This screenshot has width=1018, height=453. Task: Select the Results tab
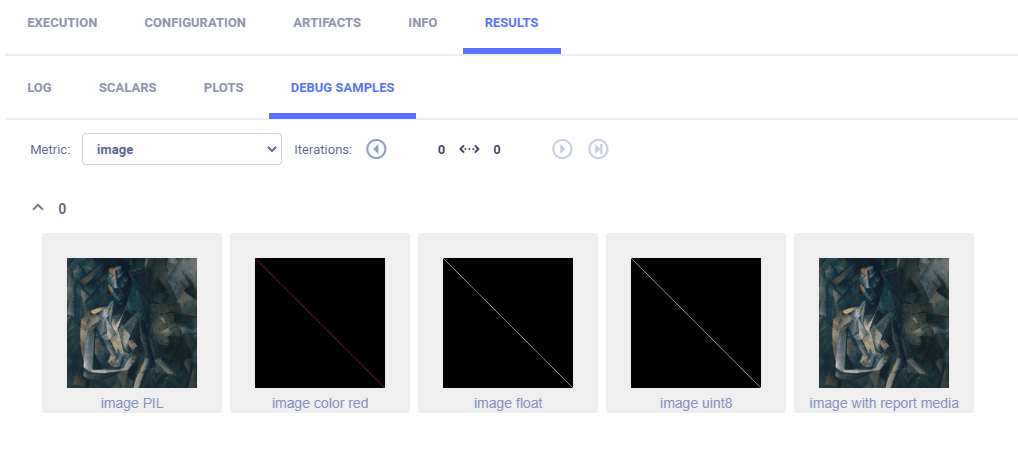511,23
